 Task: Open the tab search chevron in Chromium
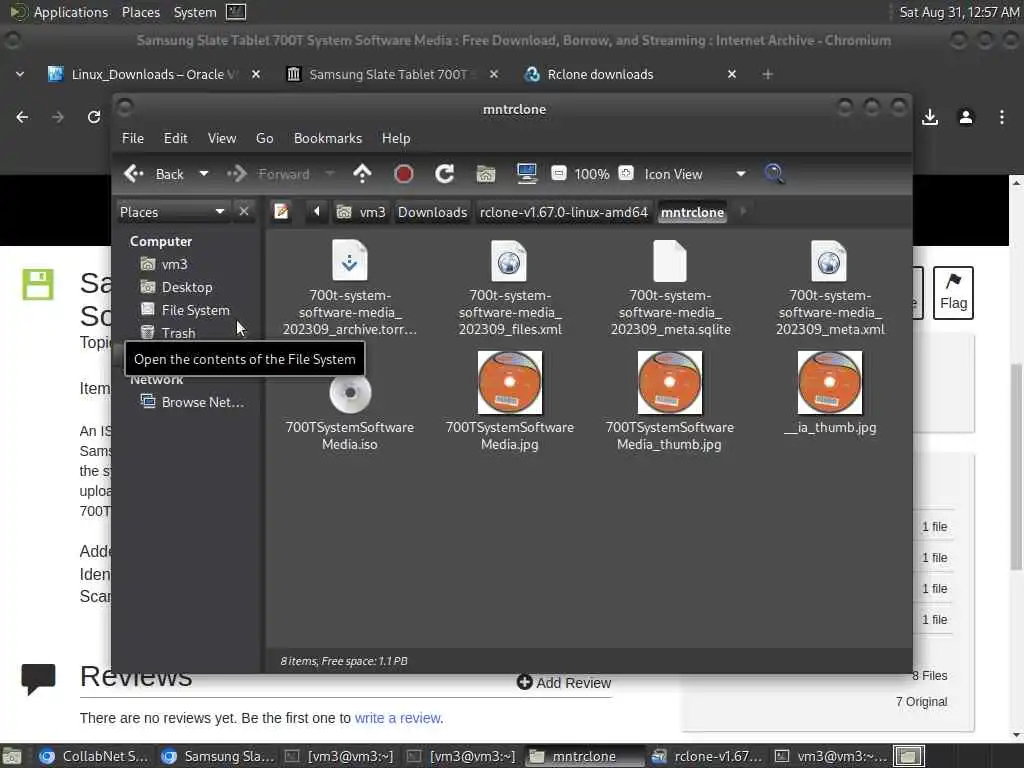[20, 74]
